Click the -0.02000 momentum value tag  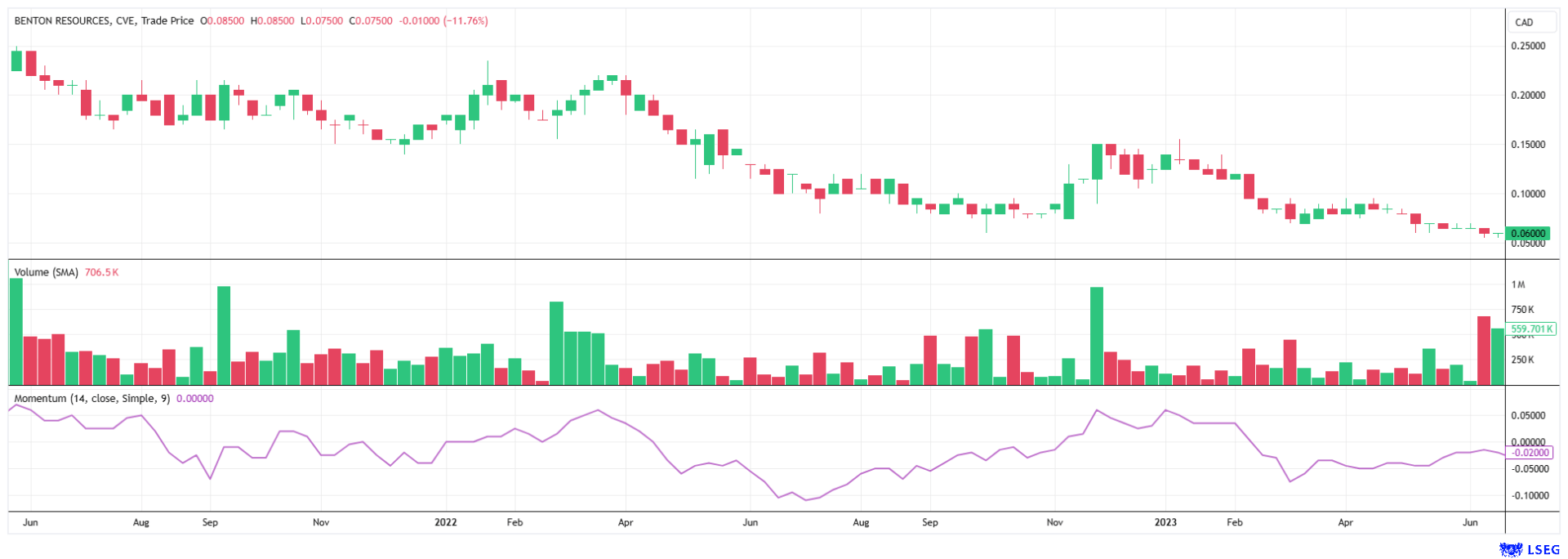1530,453
